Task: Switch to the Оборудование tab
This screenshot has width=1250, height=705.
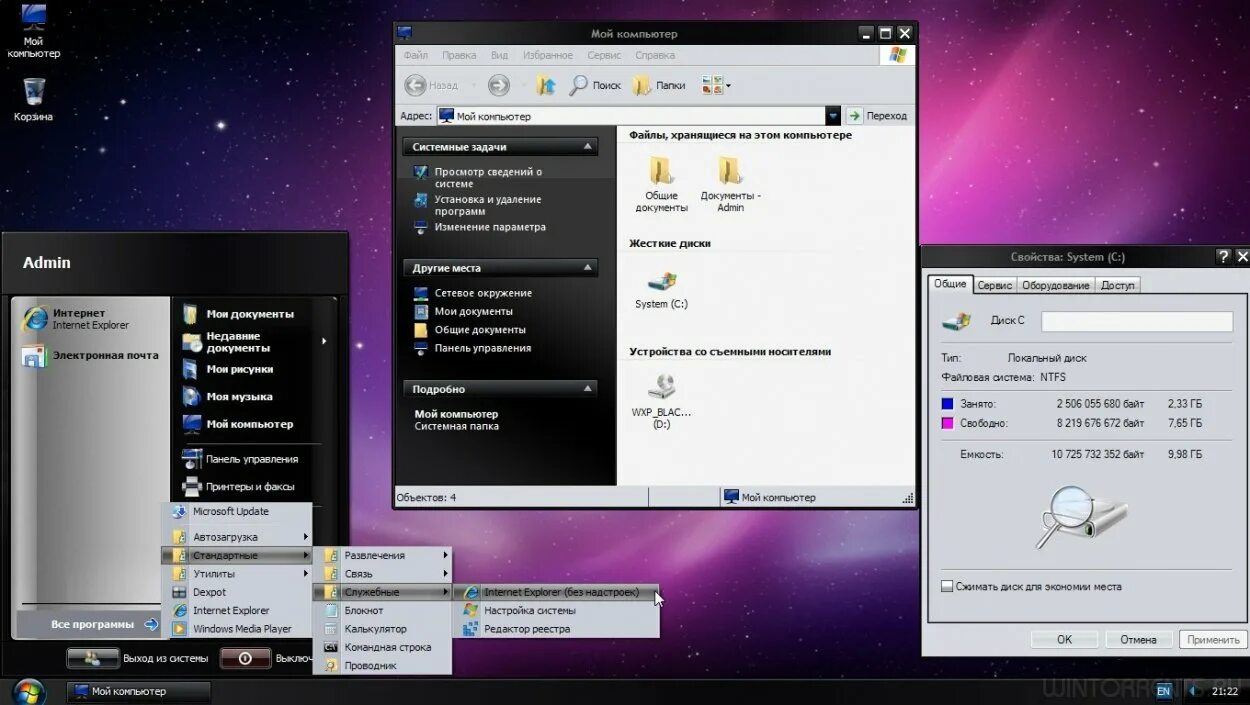Action: (x=1056, y=285)
